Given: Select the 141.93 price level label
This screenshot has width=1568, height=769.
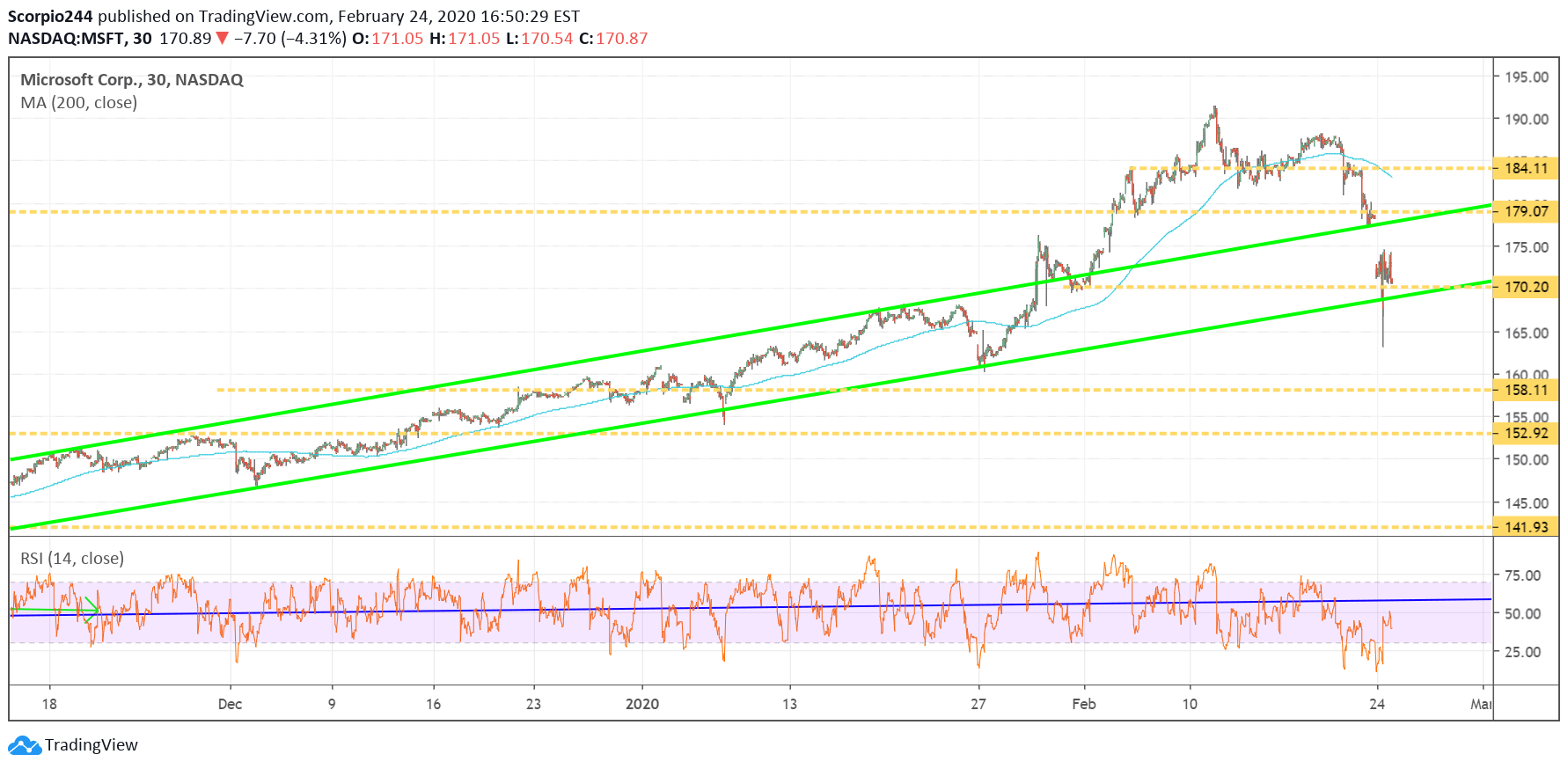Looking at the screenshot, I should (x=1526, y=527).
